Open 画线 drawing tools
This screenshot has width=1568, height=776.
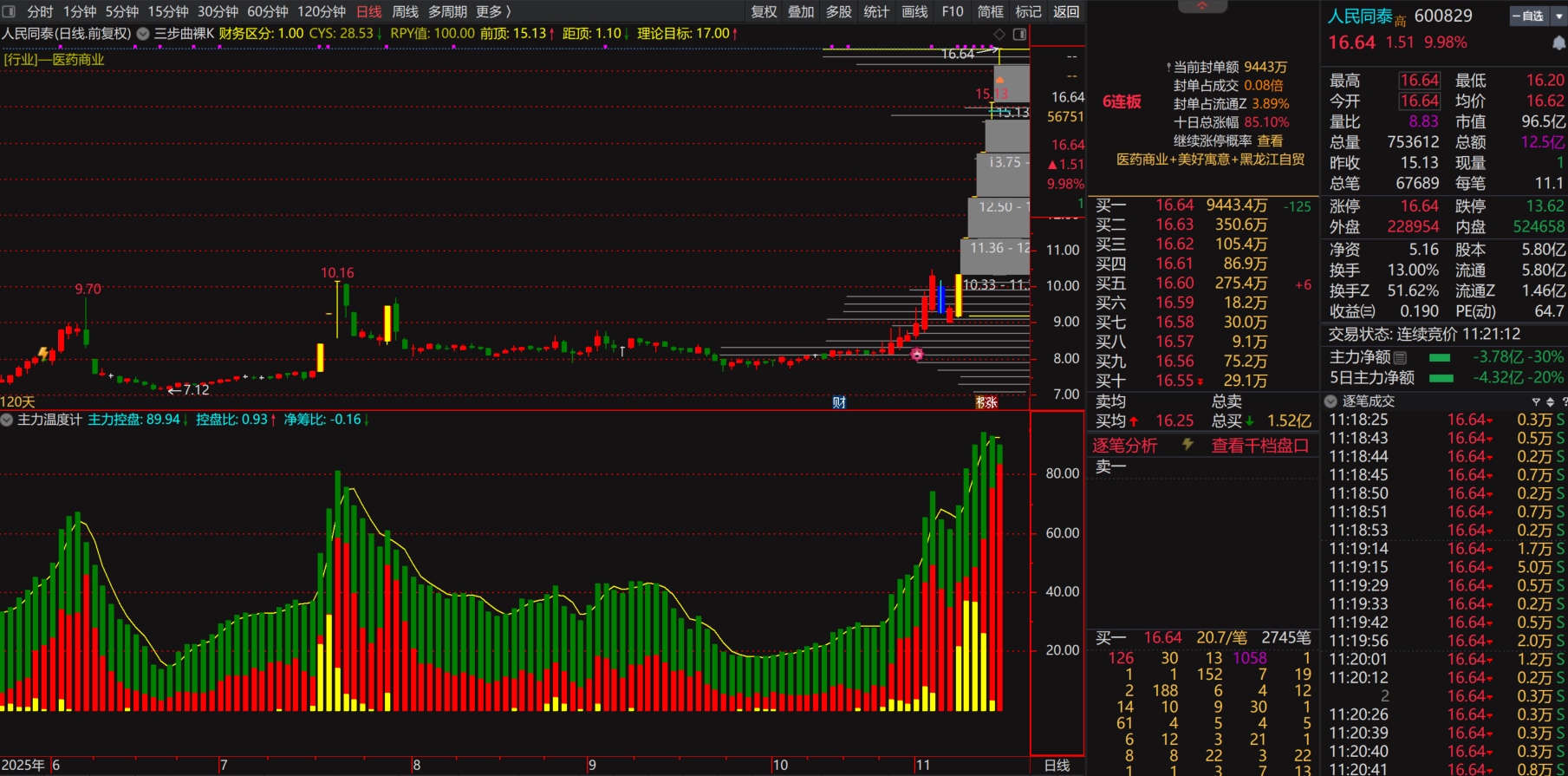tap(914, 11)
